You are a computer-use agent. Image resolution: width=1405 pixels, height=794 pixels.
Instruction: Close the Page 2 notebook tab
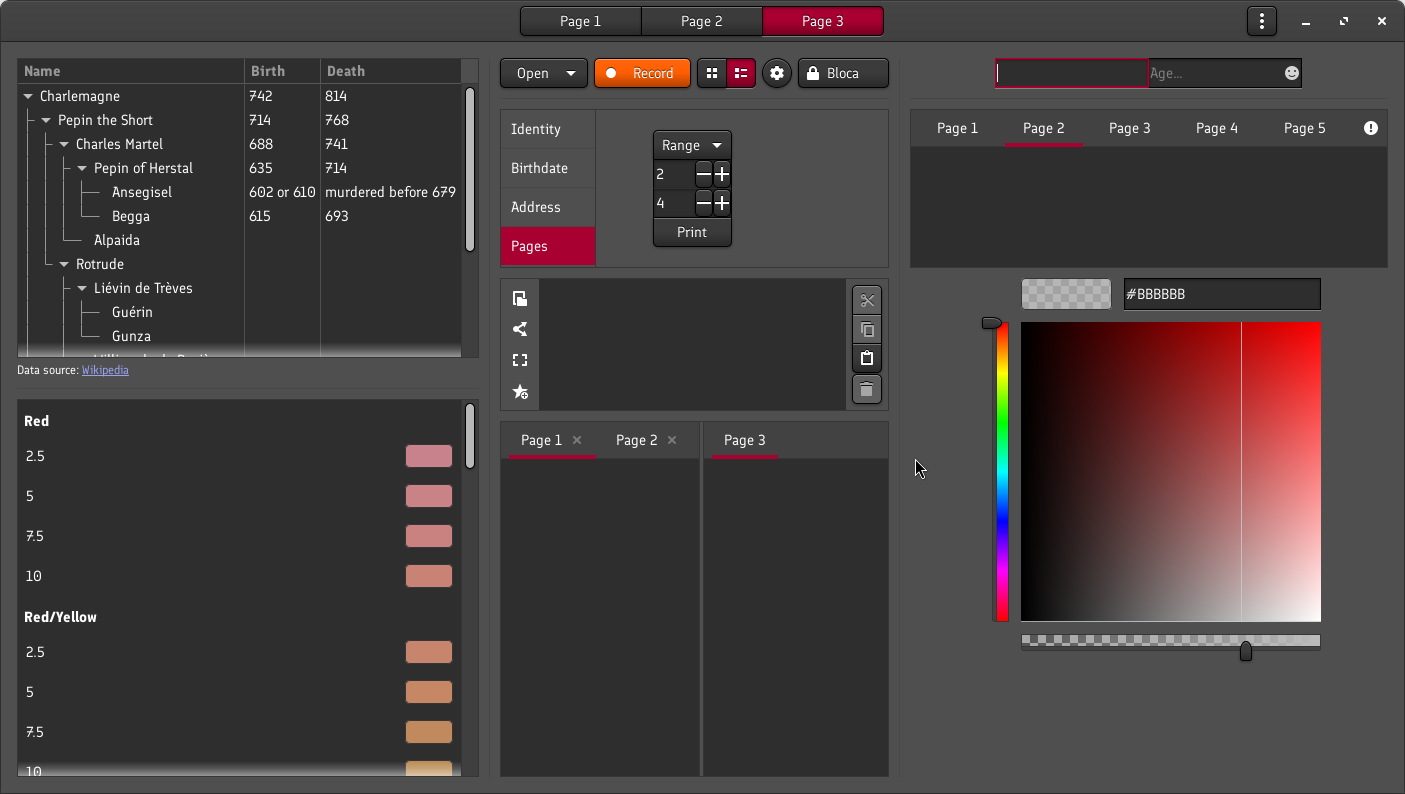(x=672, y=440)
